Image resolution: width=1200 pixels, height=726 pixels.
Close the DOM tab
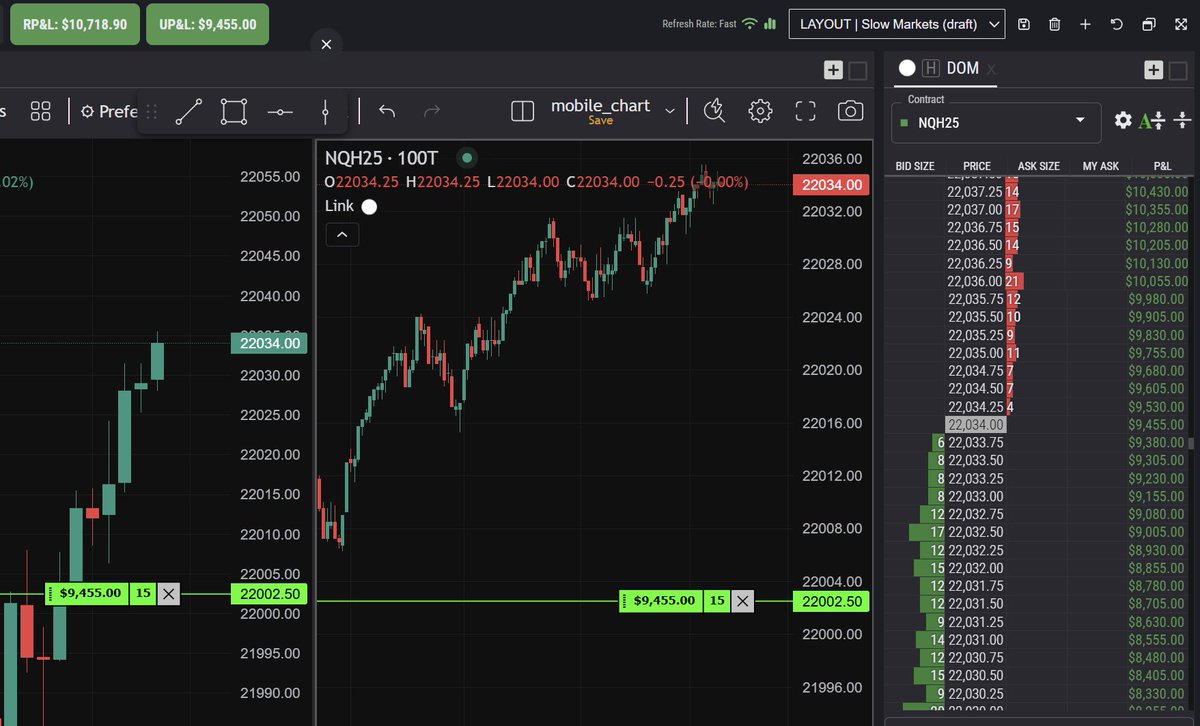991,69
